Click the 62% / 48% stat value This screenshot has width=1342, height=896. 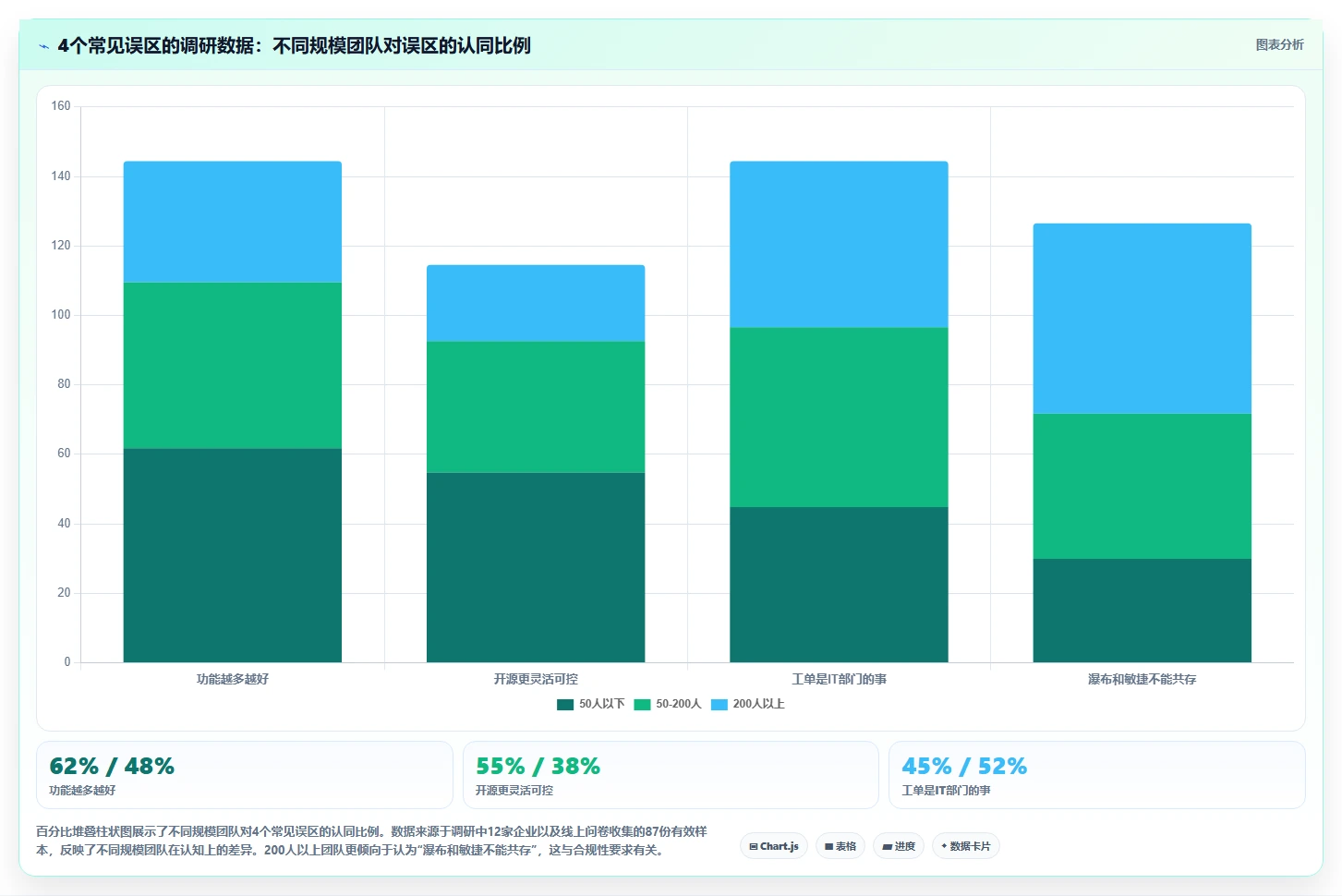click(112, 766)
